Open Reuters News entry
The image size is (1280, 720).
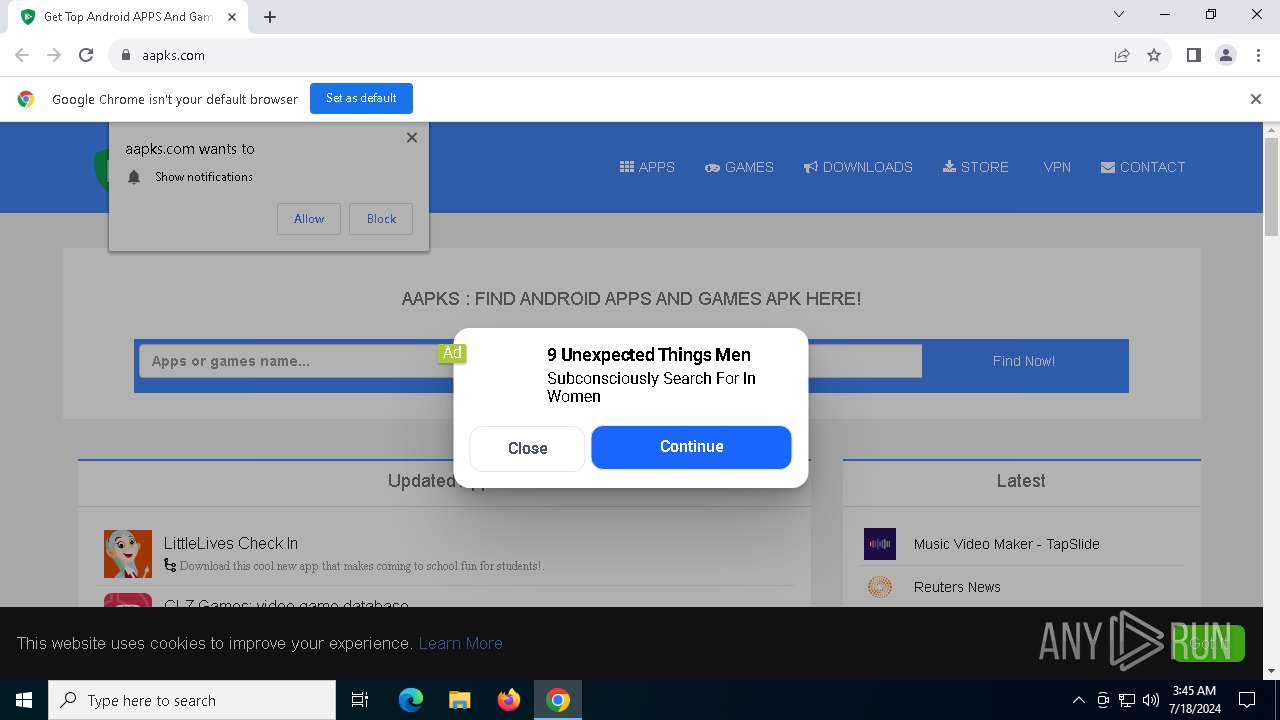click(x=957, y=587)
